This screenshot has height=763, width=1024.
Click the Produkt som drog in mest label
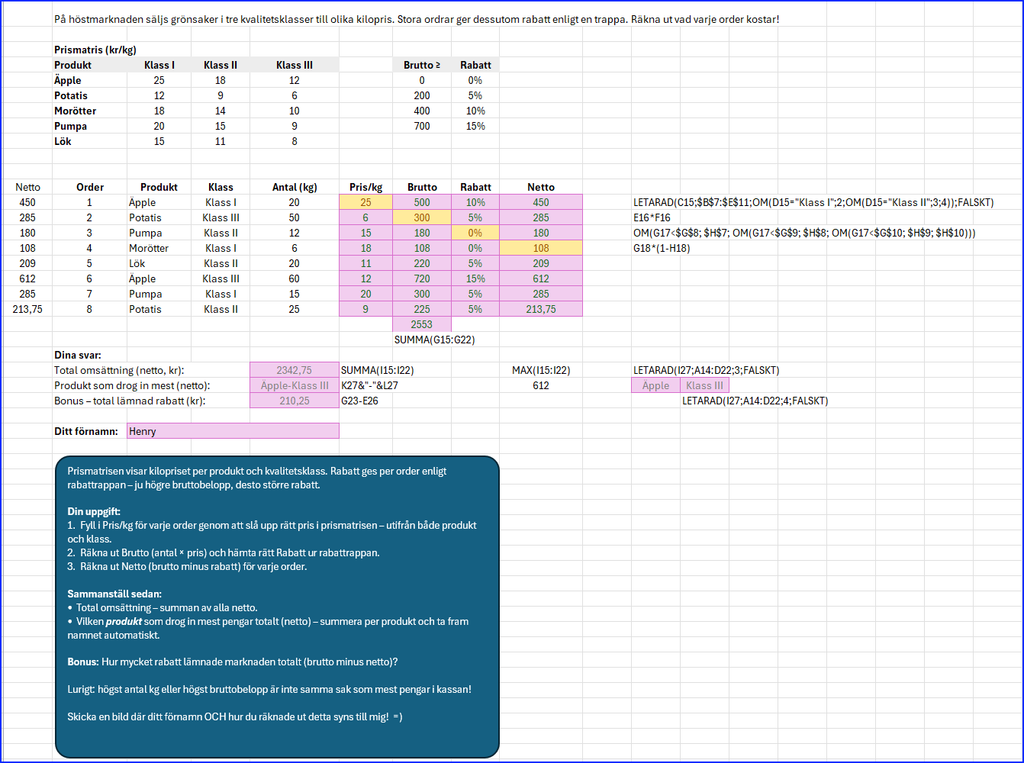[132, 385]
